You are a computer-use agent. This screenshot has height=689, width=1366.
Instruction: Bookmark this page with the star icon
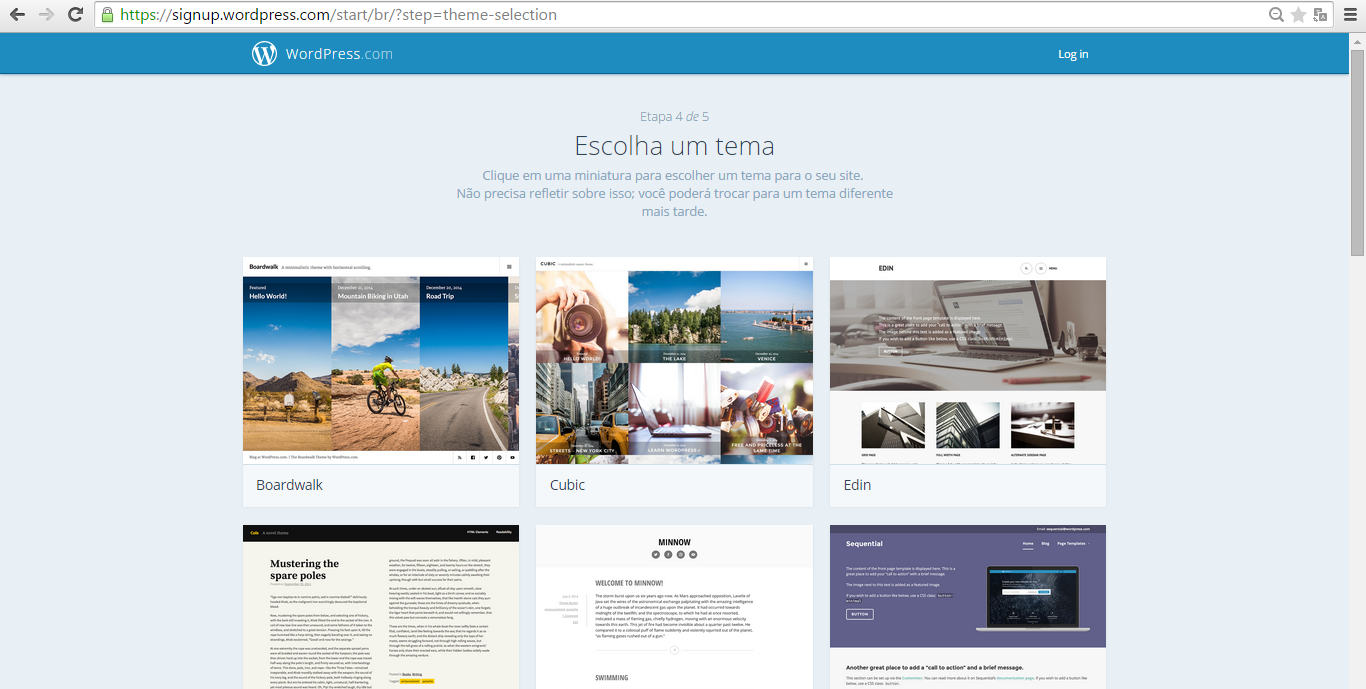click(x=1299, y=15)
